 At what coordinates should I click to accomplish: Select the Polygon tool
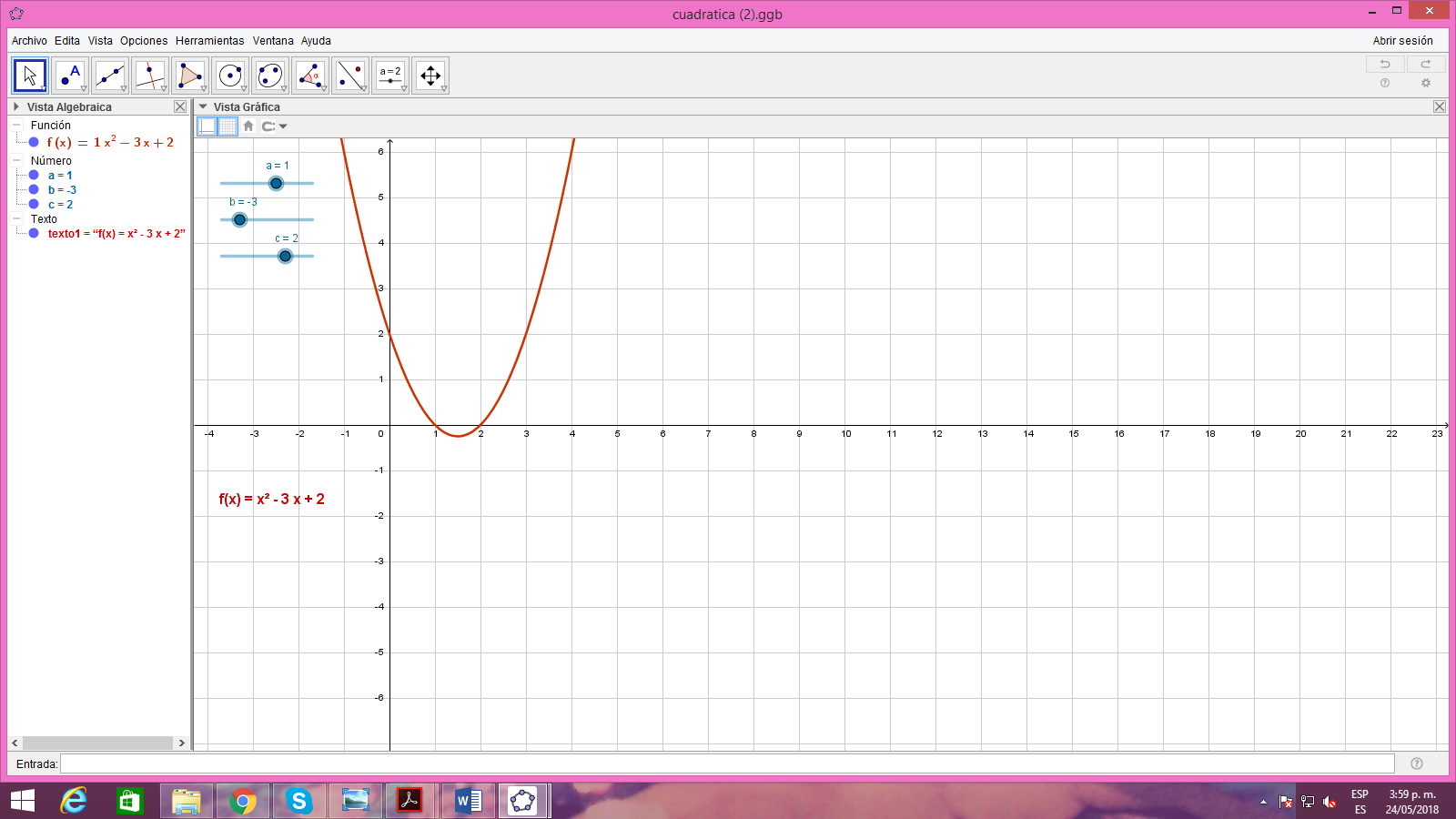pos(189,75)
